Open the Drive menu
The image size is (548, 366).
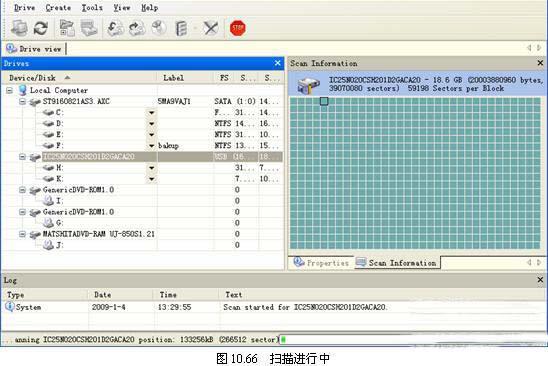click(x=24, y=8)
